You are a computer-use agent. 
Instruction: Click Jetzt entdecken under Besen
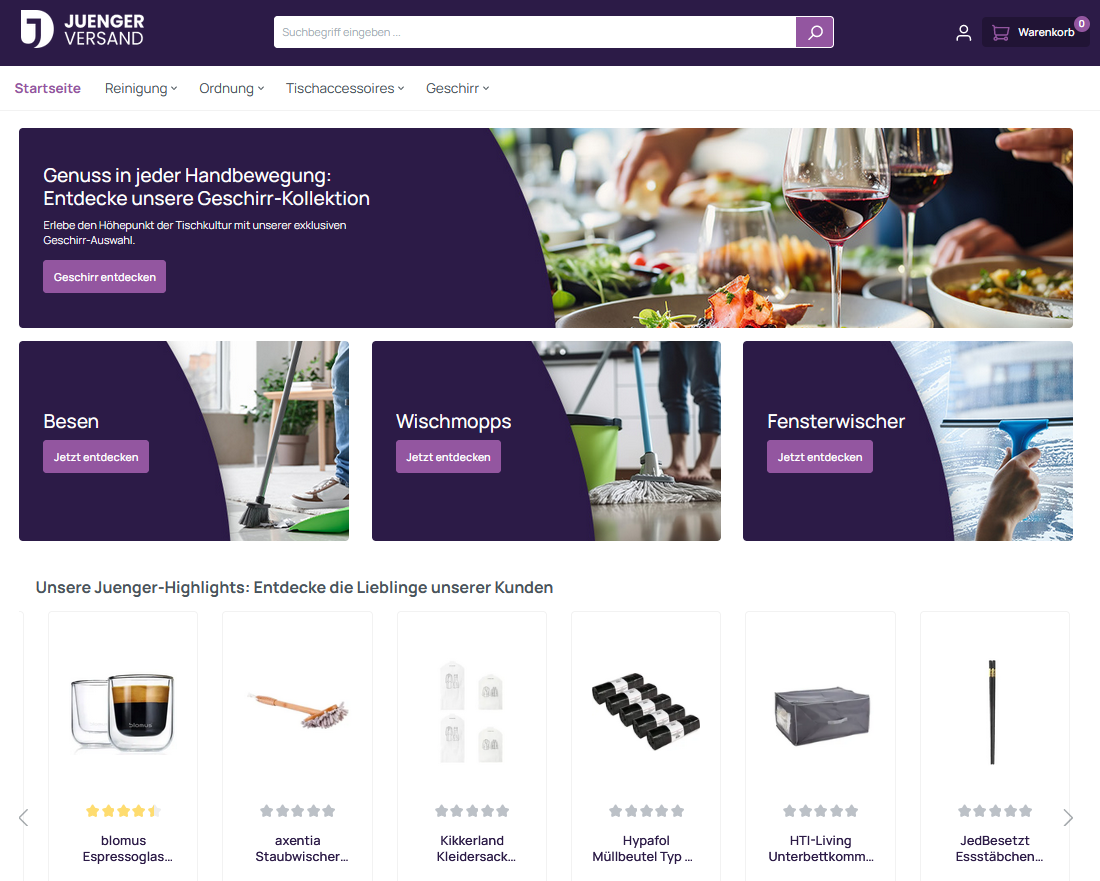click(x=96, y=457)
